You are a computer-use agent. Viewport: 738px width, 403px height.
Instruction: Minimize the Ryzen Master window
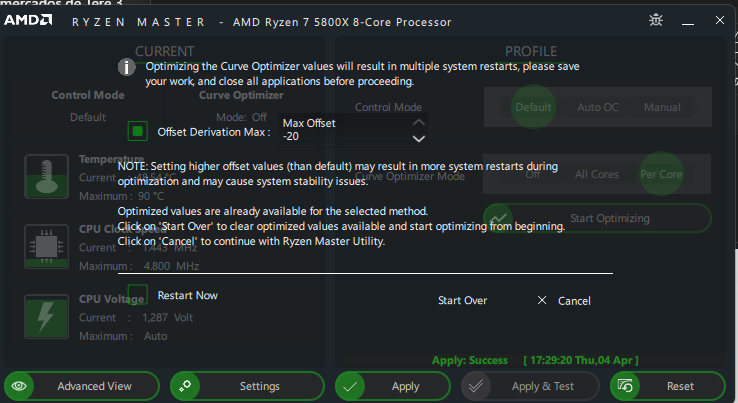688,22
